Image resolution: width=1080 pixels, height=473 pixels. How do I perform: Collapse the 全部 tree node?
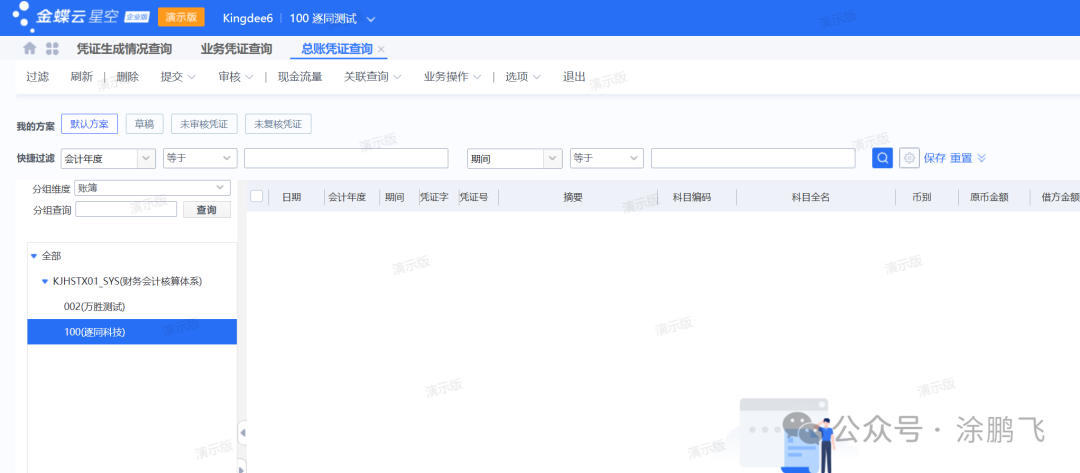click(34, 256)
